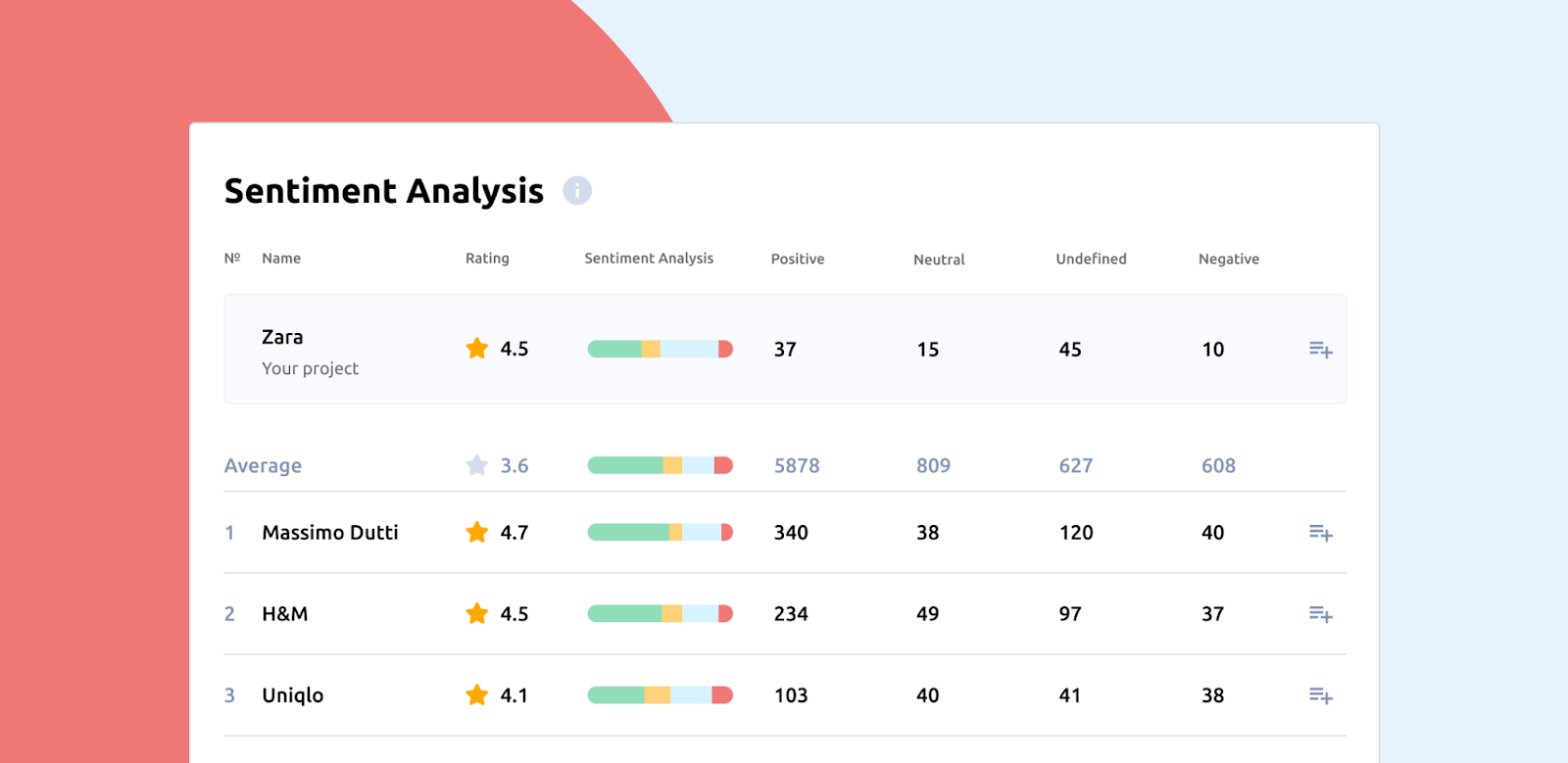Screen dimensions: 1568x763
Task: Click Zara's neutral count 15
Action: (928, 350)
